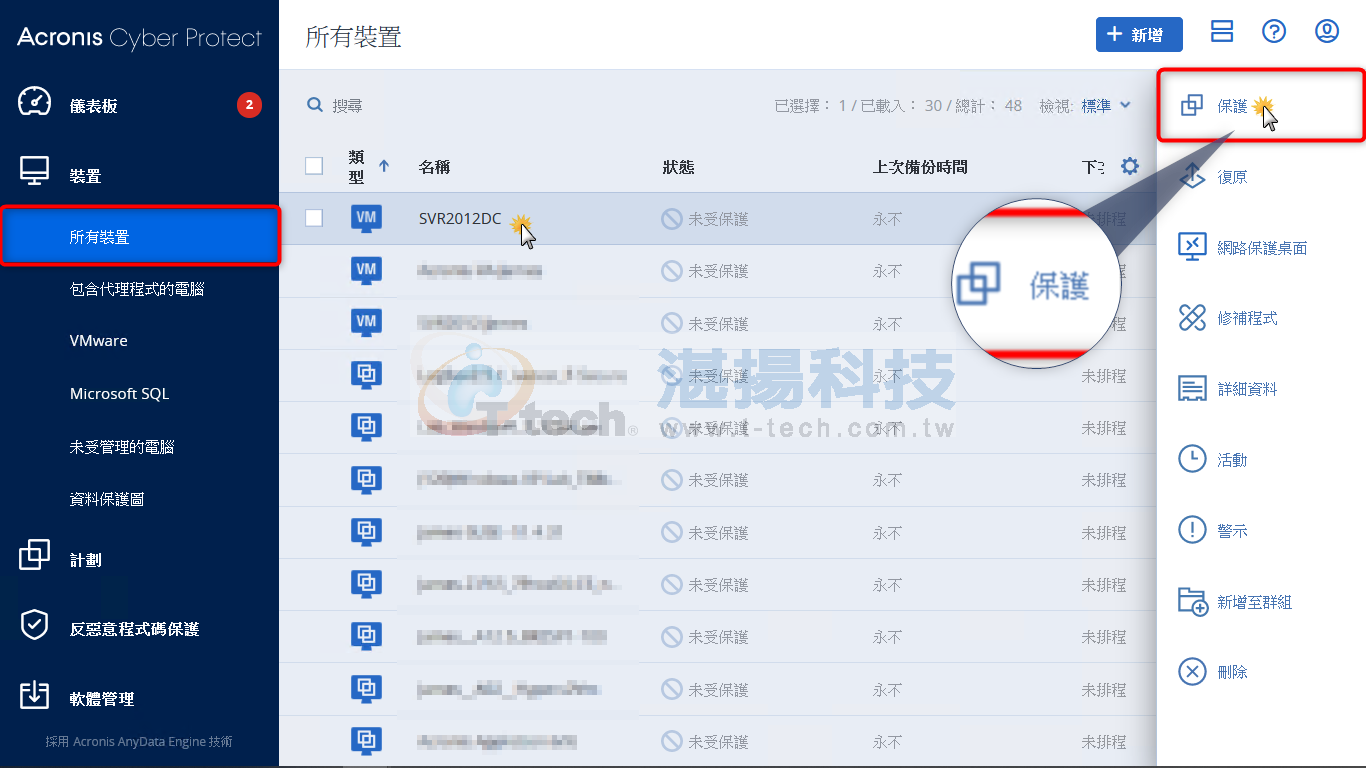Click the 軟體管理 label in sidebar
The width and height of the screenshot is (1366, 768).
coord(101,699)
